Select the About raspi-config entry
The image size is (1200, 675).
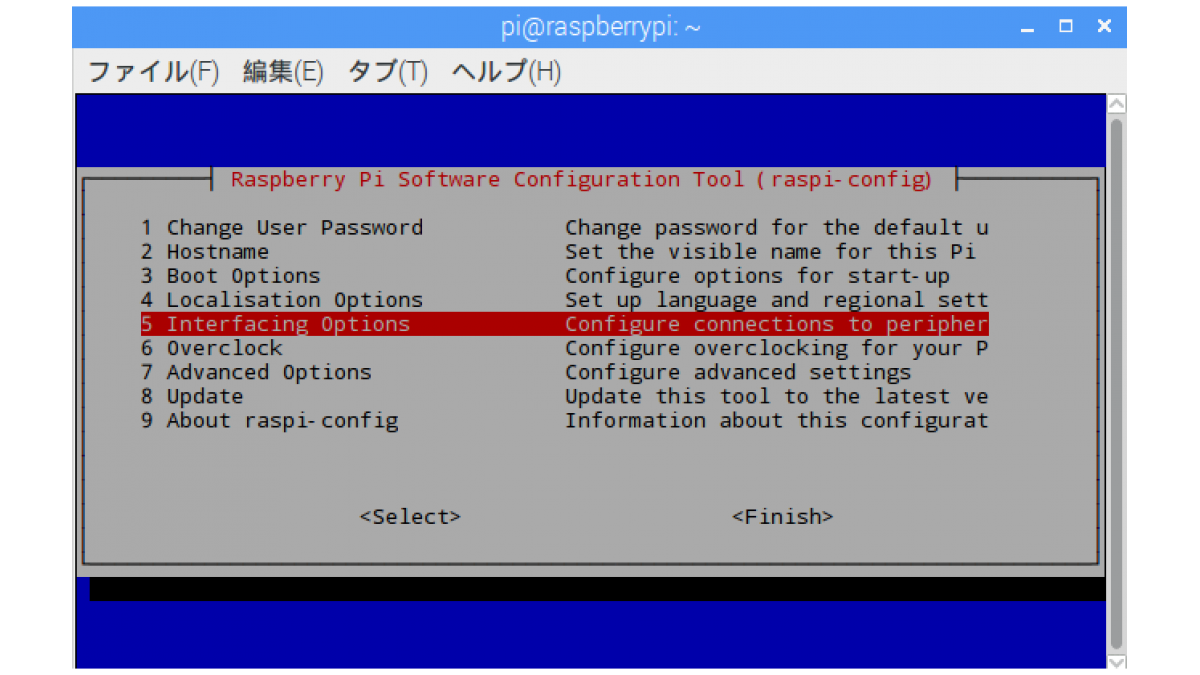point(564,420)
